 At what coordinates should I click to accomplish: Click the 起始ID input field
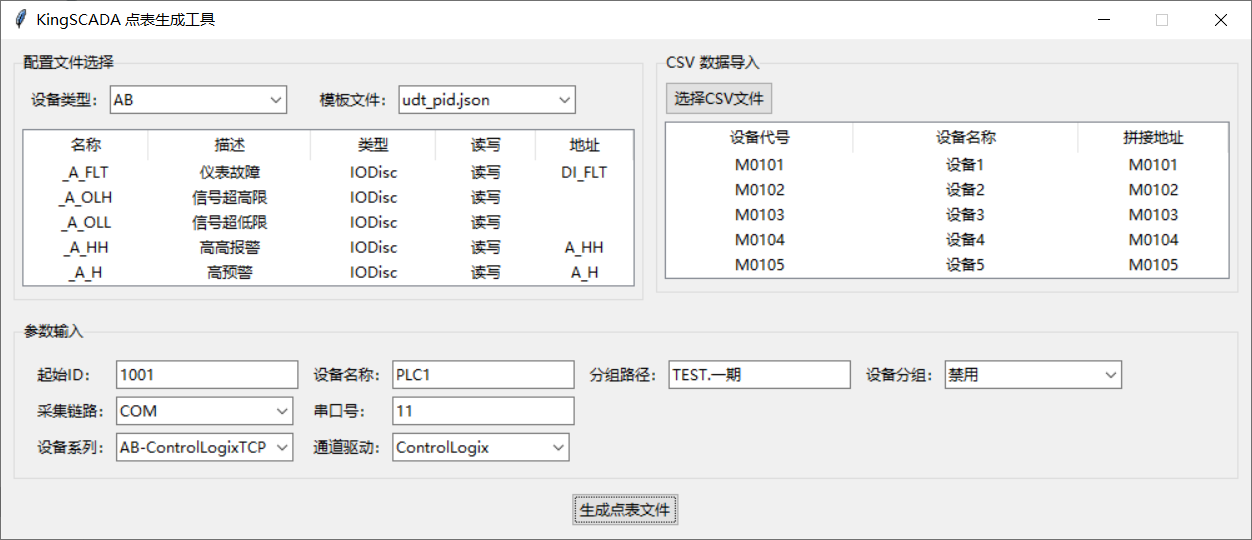(x=207, y=375)
